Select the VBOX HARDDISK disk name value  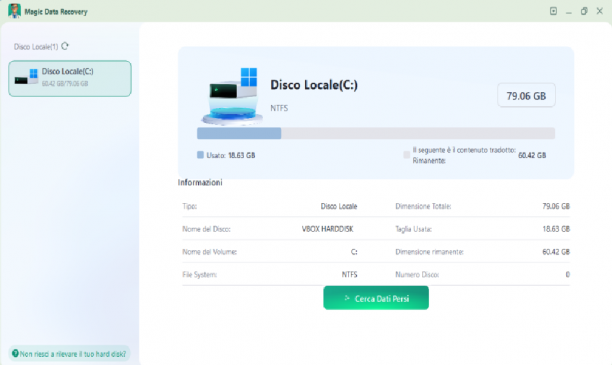[x=327, y=229]
